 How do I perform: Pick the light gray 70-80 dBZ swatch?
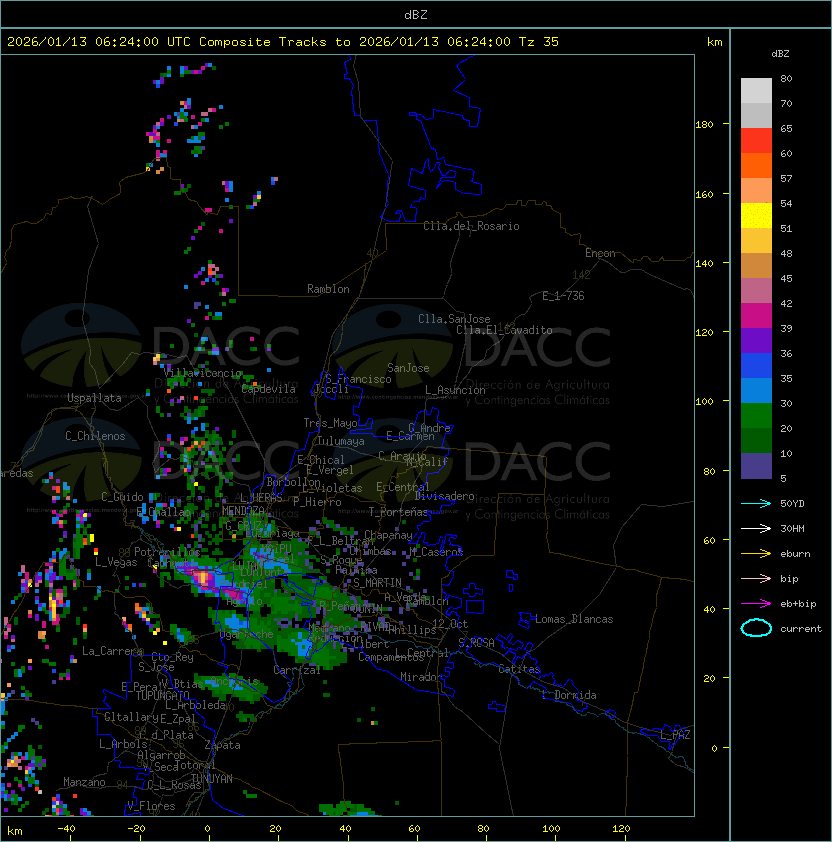tap(756, 90)
